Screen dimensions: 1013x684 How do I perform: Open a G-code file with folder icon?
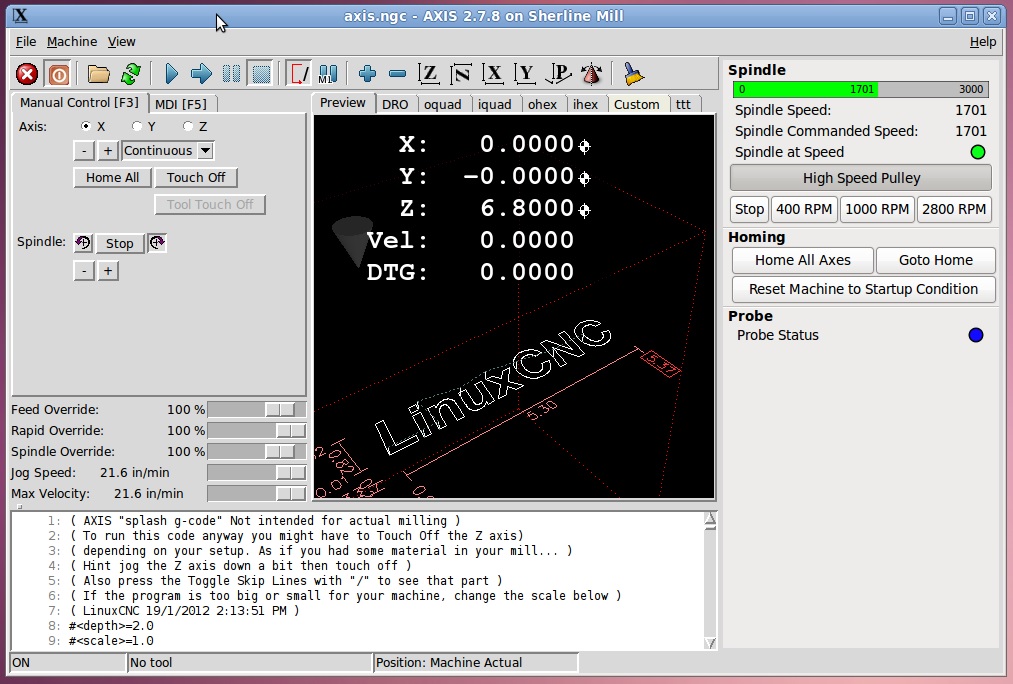(98, 74)
